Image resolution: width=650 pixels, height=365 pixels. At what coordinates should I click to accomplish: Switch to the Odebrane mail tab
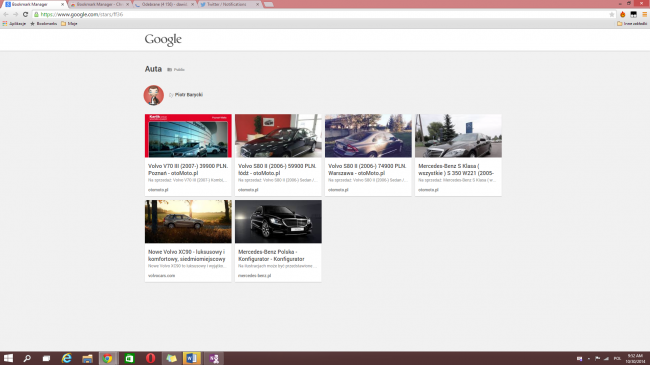[164, 4]
